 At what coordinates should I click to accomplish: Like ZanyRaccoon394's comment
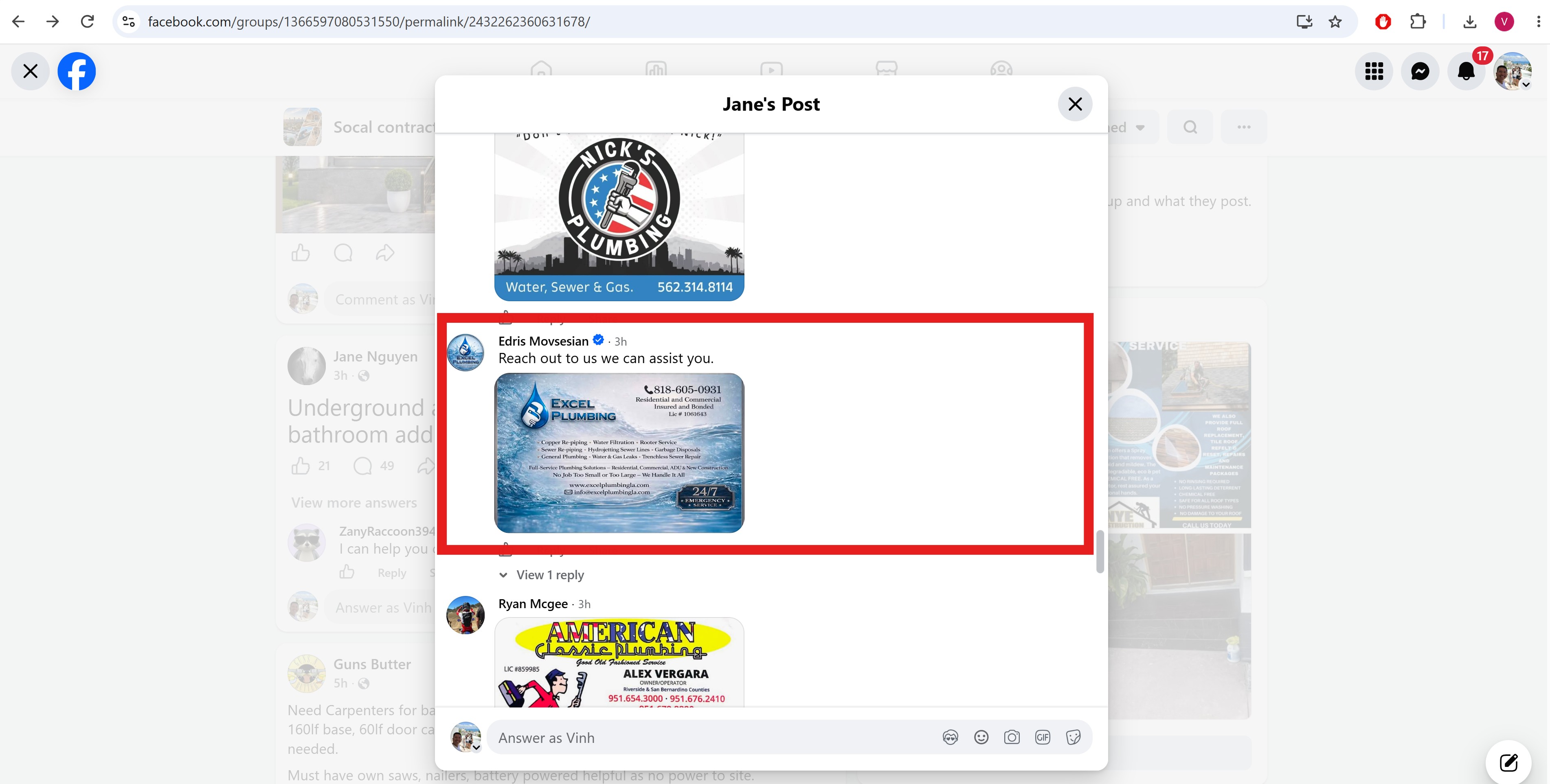[x=347, y=572]
